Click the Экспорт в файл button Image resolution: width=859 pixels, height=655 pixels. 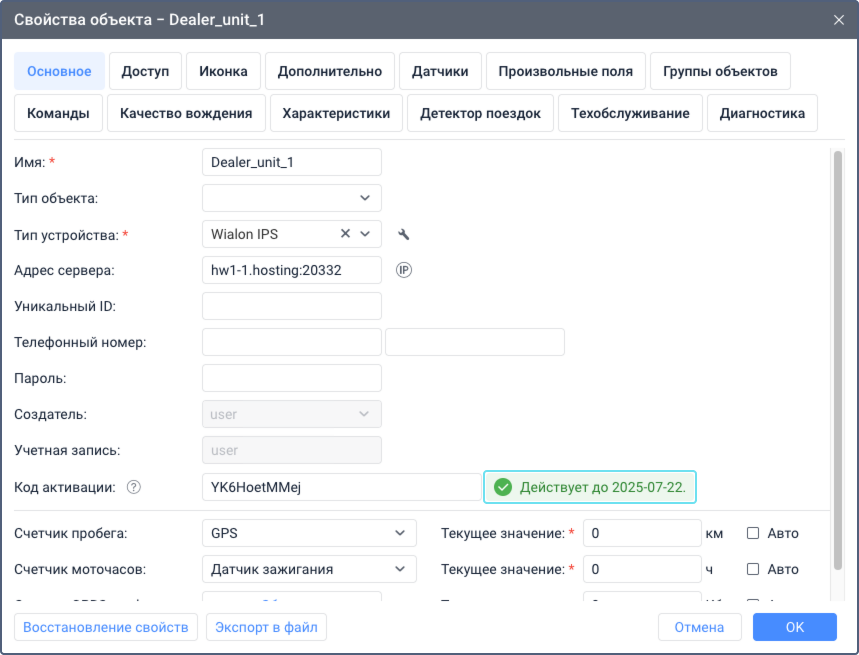tap(266, 627)
